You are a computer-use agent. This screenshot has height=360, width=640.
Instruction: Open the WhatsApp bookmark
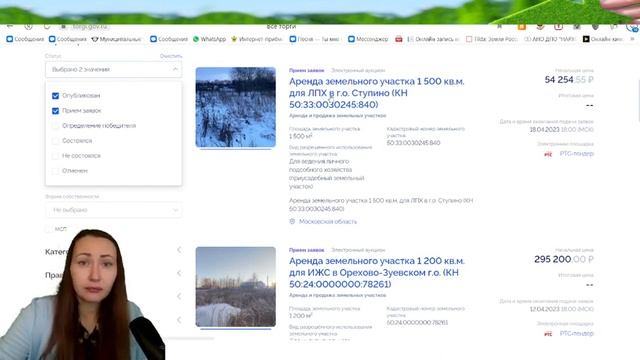coord(209,39)
